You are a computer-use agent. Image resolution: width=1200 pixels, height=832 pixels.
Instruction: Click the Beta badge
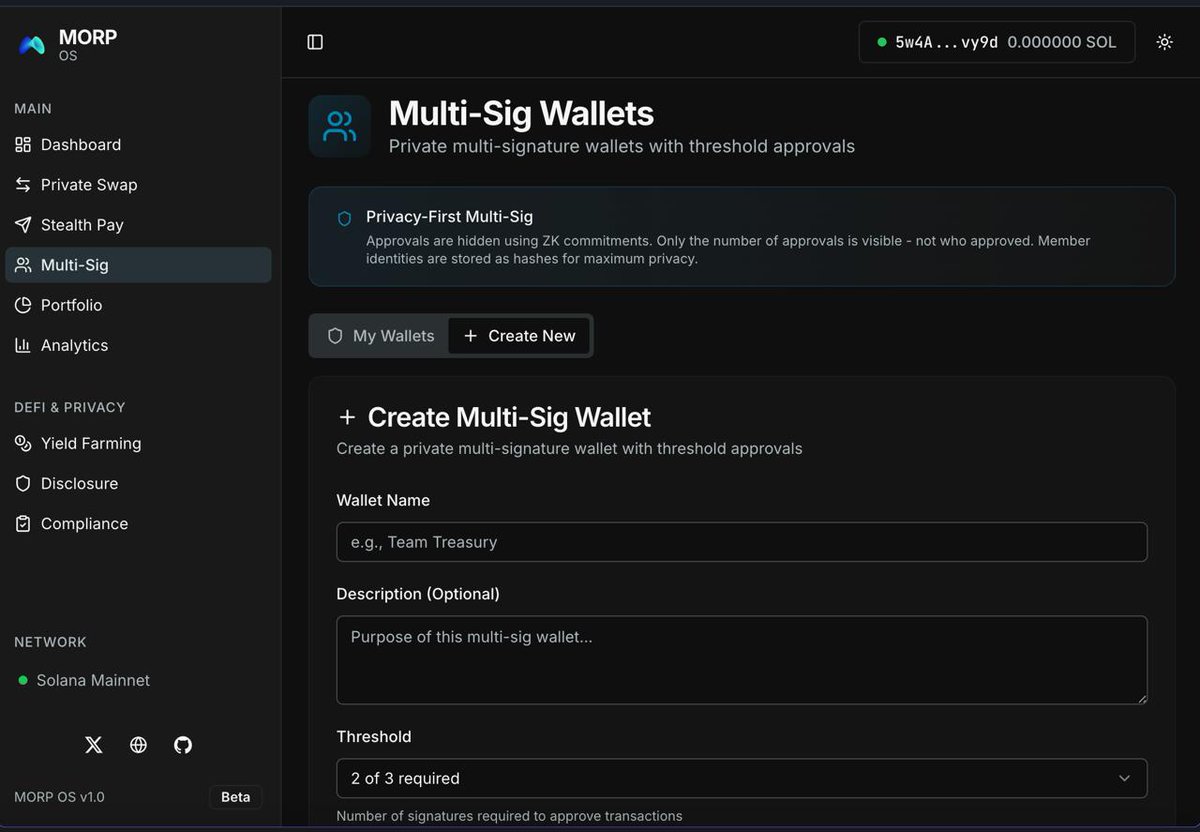tap(236, 797)
